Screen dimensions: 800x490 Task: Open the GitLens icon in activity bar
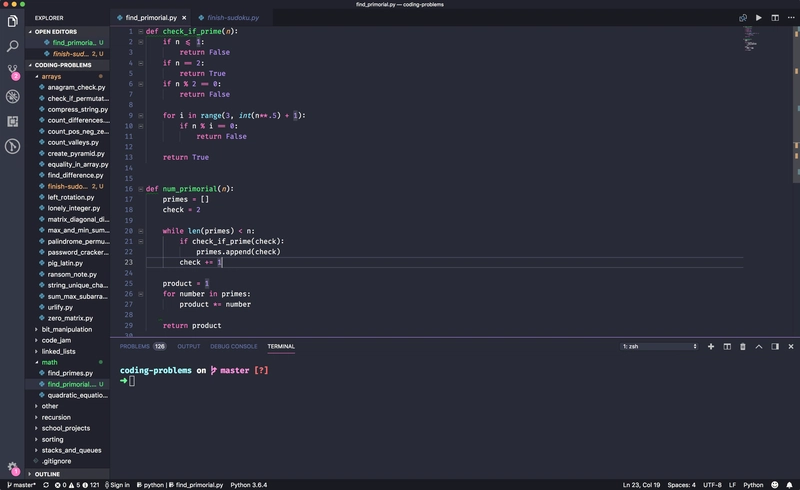[x=12, y=146]
